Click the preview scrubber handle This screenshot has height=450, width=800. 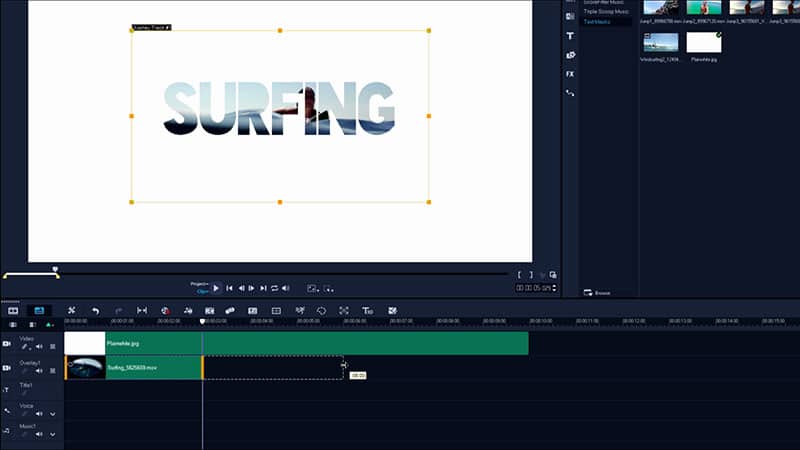(55, 269)
